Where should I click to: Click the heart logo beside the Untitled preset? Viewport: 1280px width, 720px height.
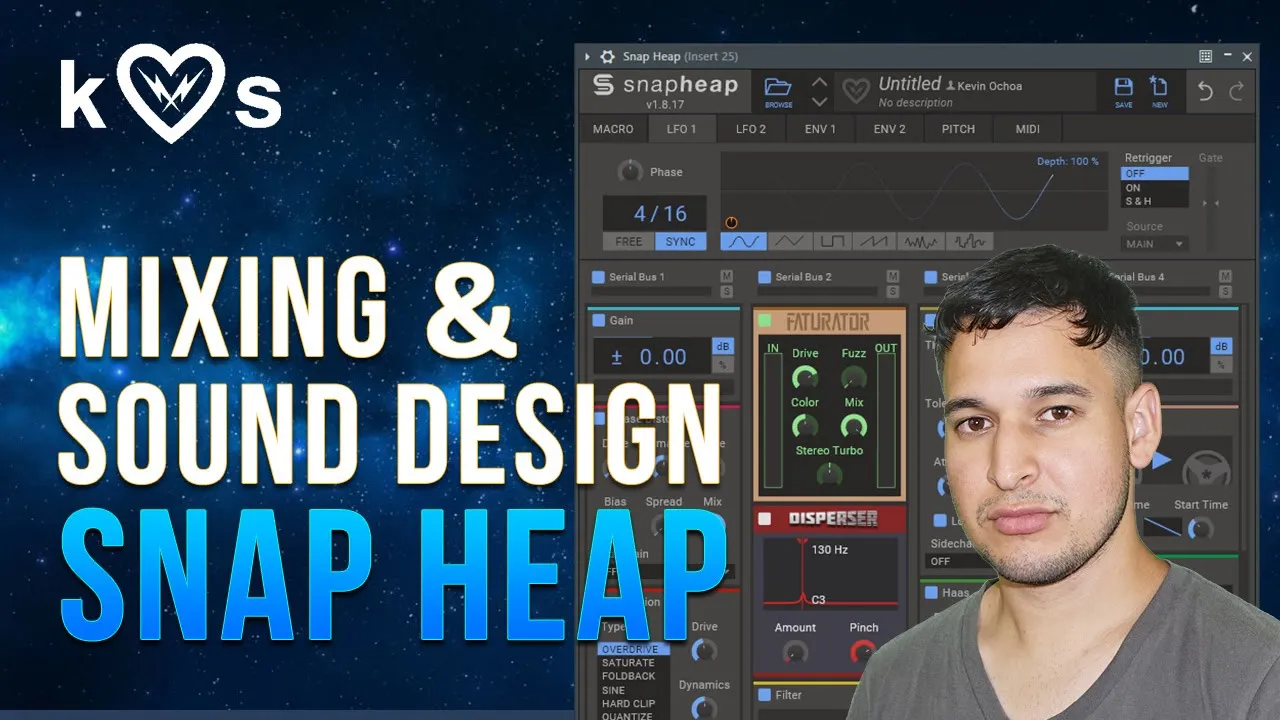coord(855,92)
